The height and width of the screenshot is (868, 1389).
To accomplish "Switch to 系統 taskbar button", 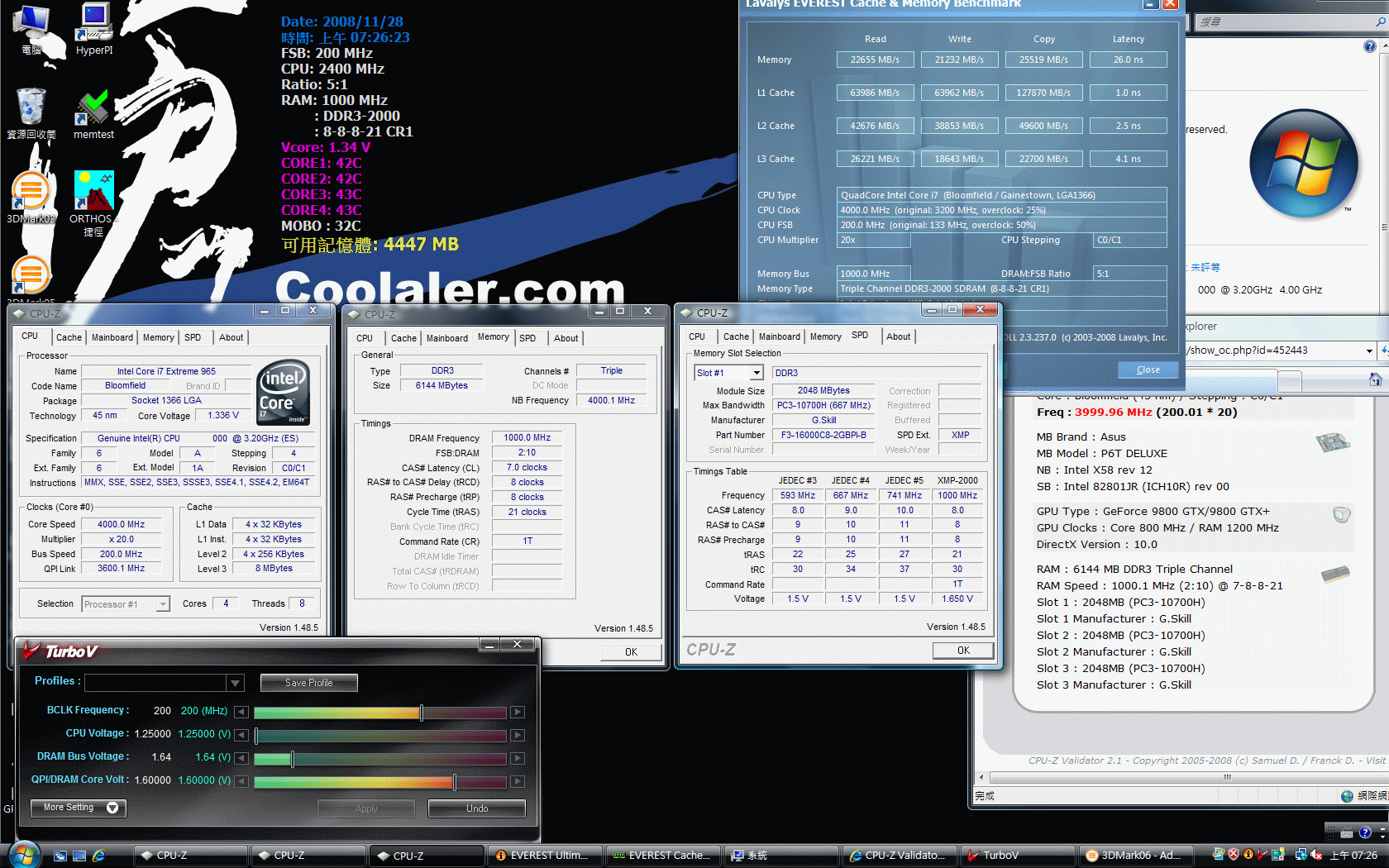I will pos(781,856).
